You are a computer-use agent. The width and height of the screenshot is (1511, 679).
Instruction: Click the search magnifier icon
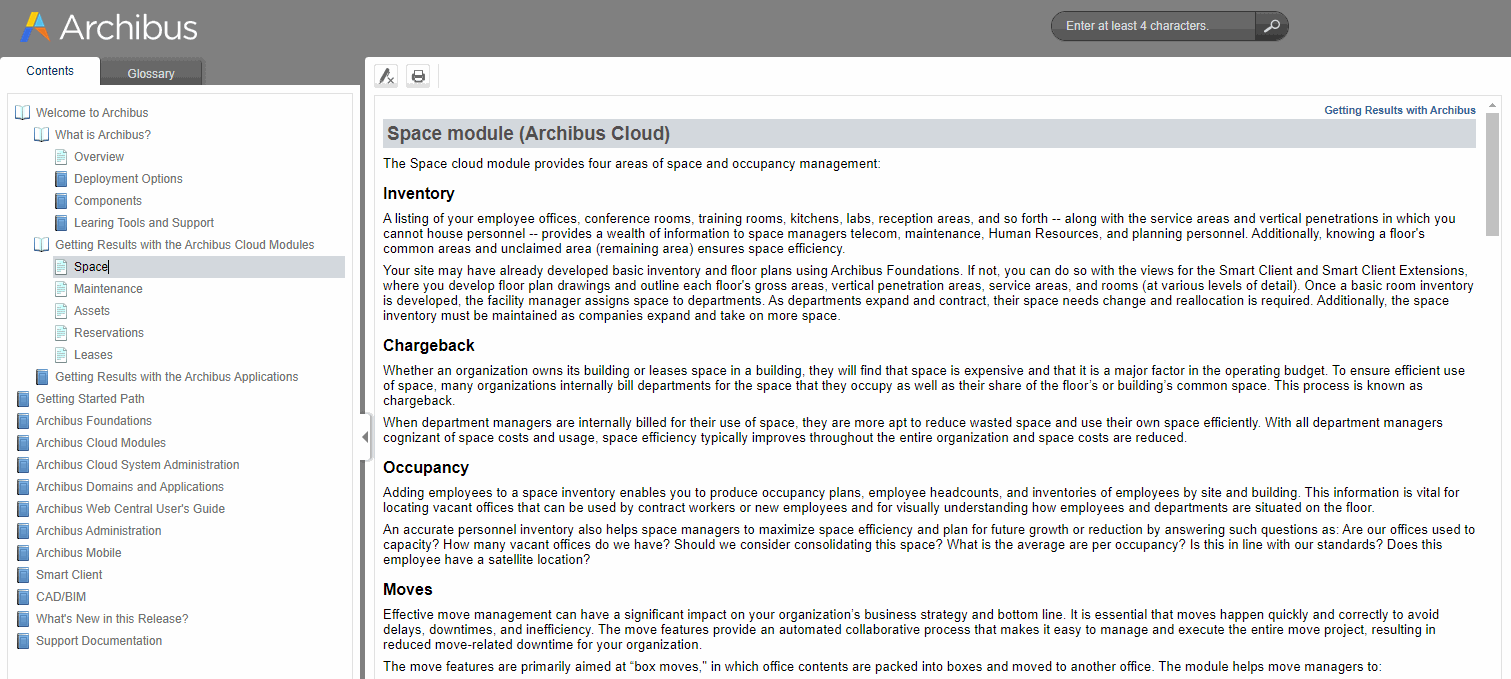coord(1271,26)
